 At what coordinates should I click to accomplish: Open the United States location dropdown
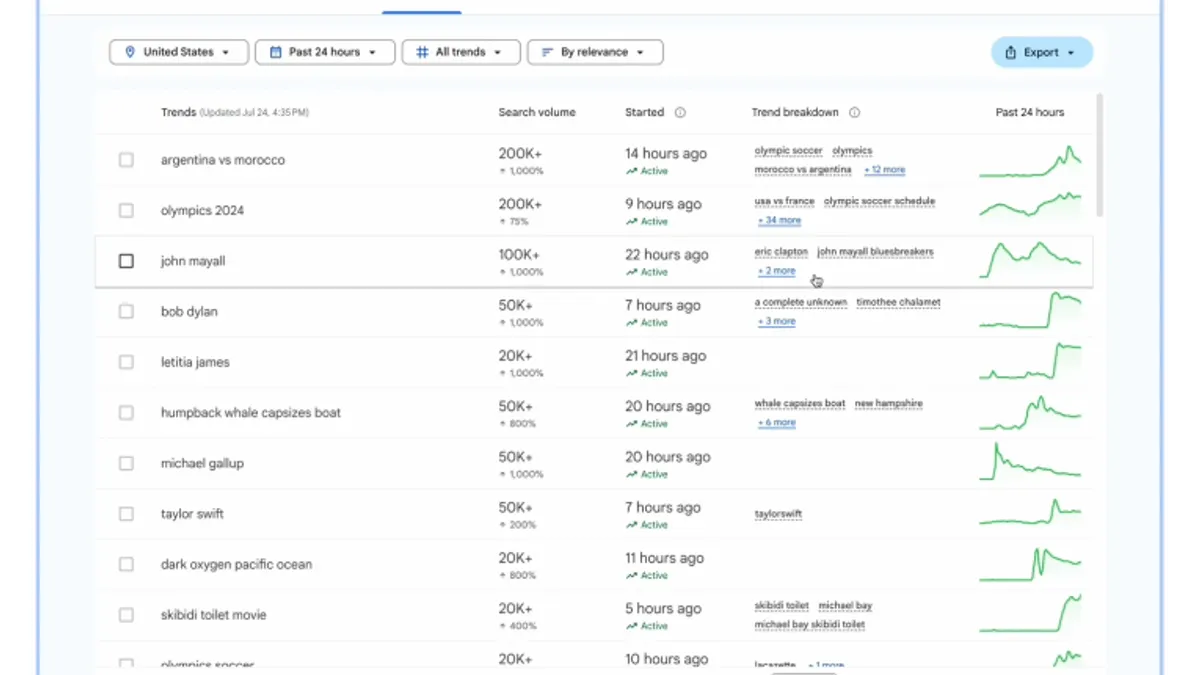point(179,52)
